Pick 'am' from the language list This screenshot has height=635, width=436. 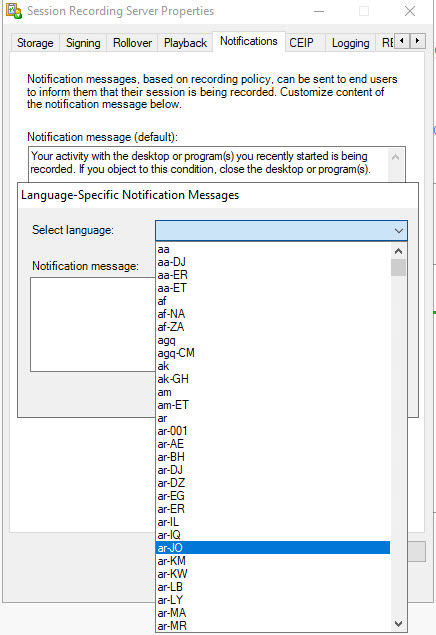(x=273, y=392)
